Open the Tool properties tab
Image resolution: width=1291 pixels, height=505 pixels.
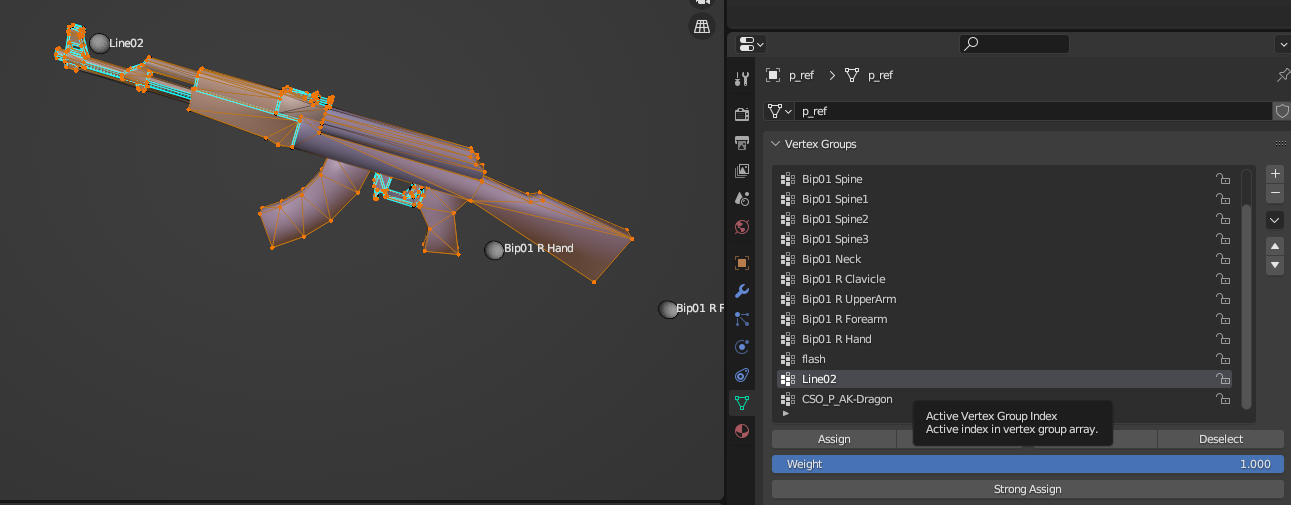[x=742, y=79]
